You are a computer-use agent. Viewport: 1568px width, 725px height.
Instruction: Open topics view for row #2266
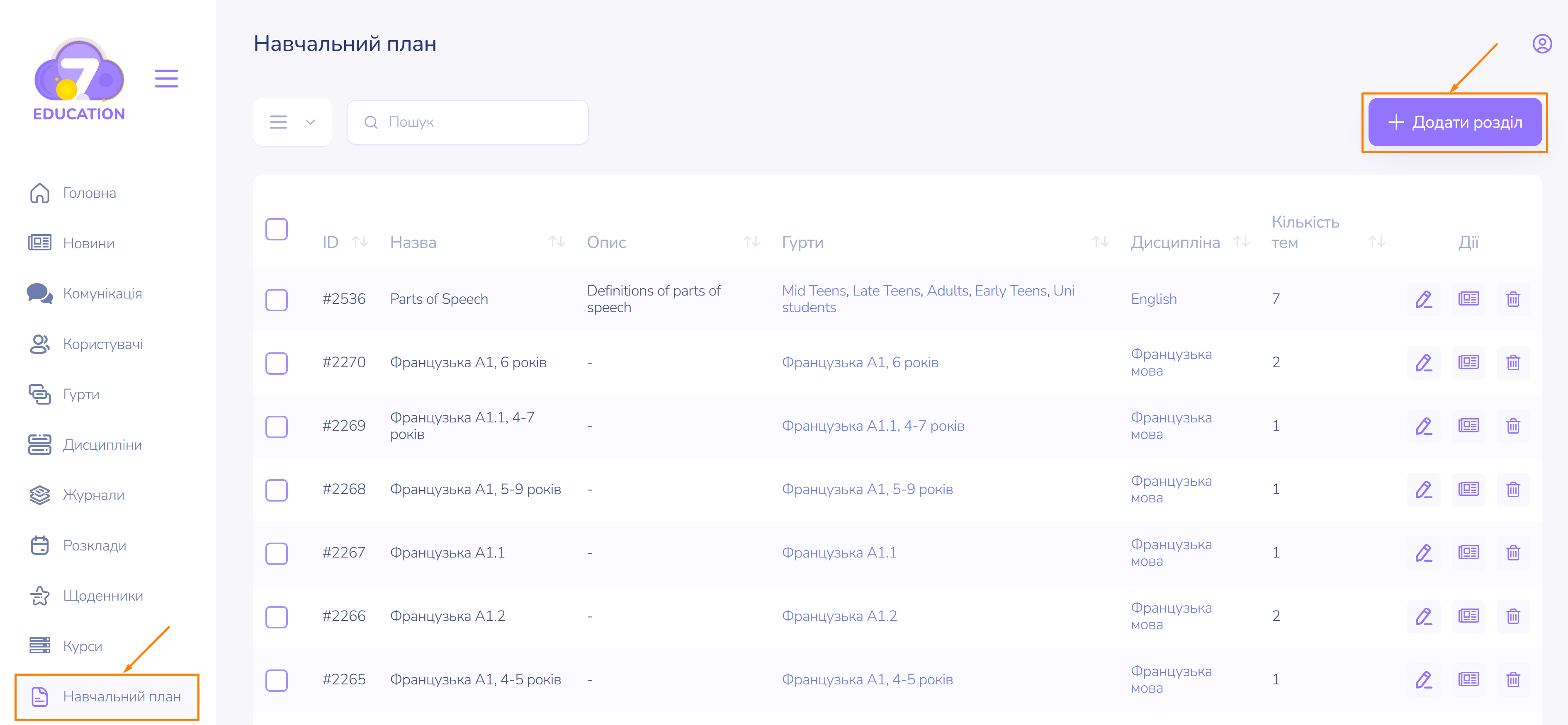pos(1468,616)
